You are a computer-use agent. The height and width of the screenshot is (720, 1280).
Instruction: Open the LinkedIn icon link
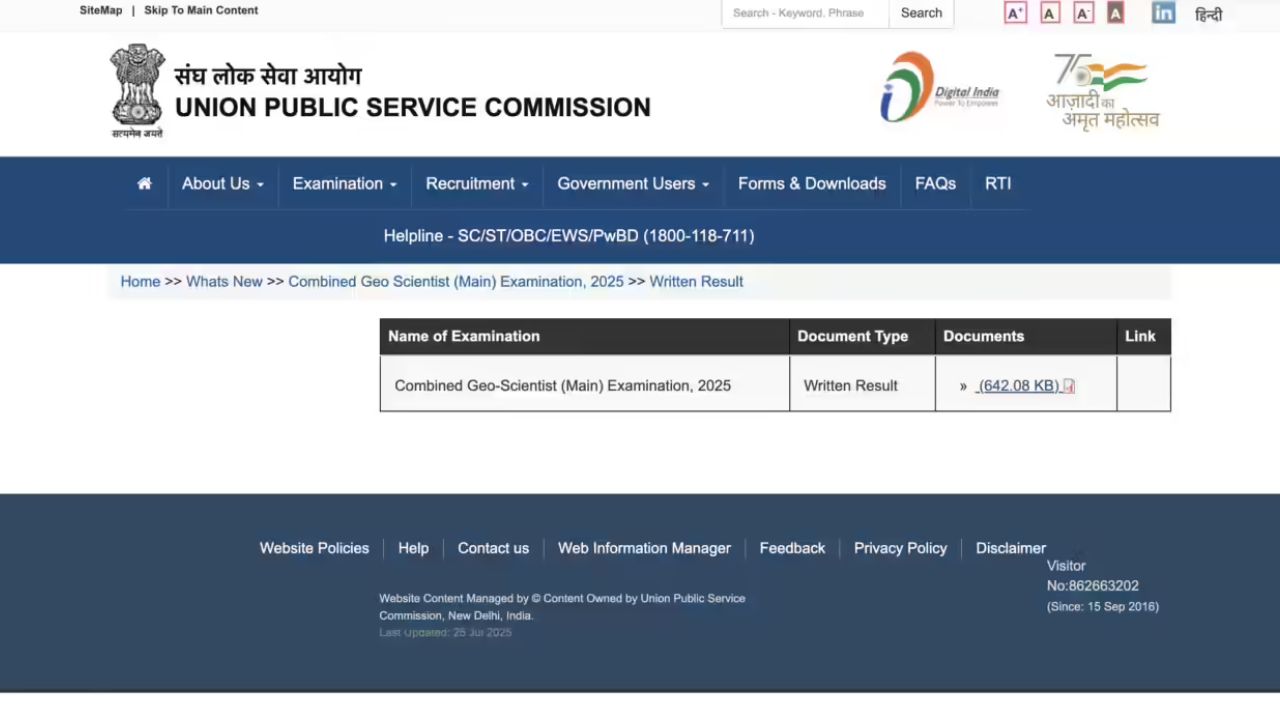[x=1163, y=13]
